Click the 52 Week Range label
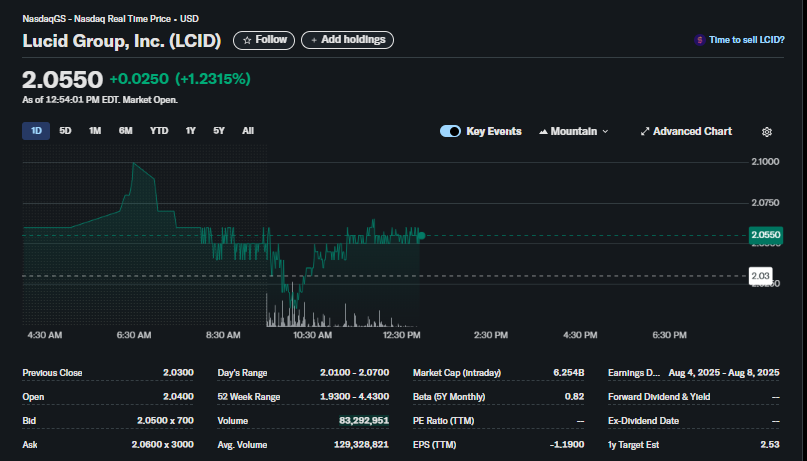The width and height of the screenshot is (807, 461). coord(249,397)
